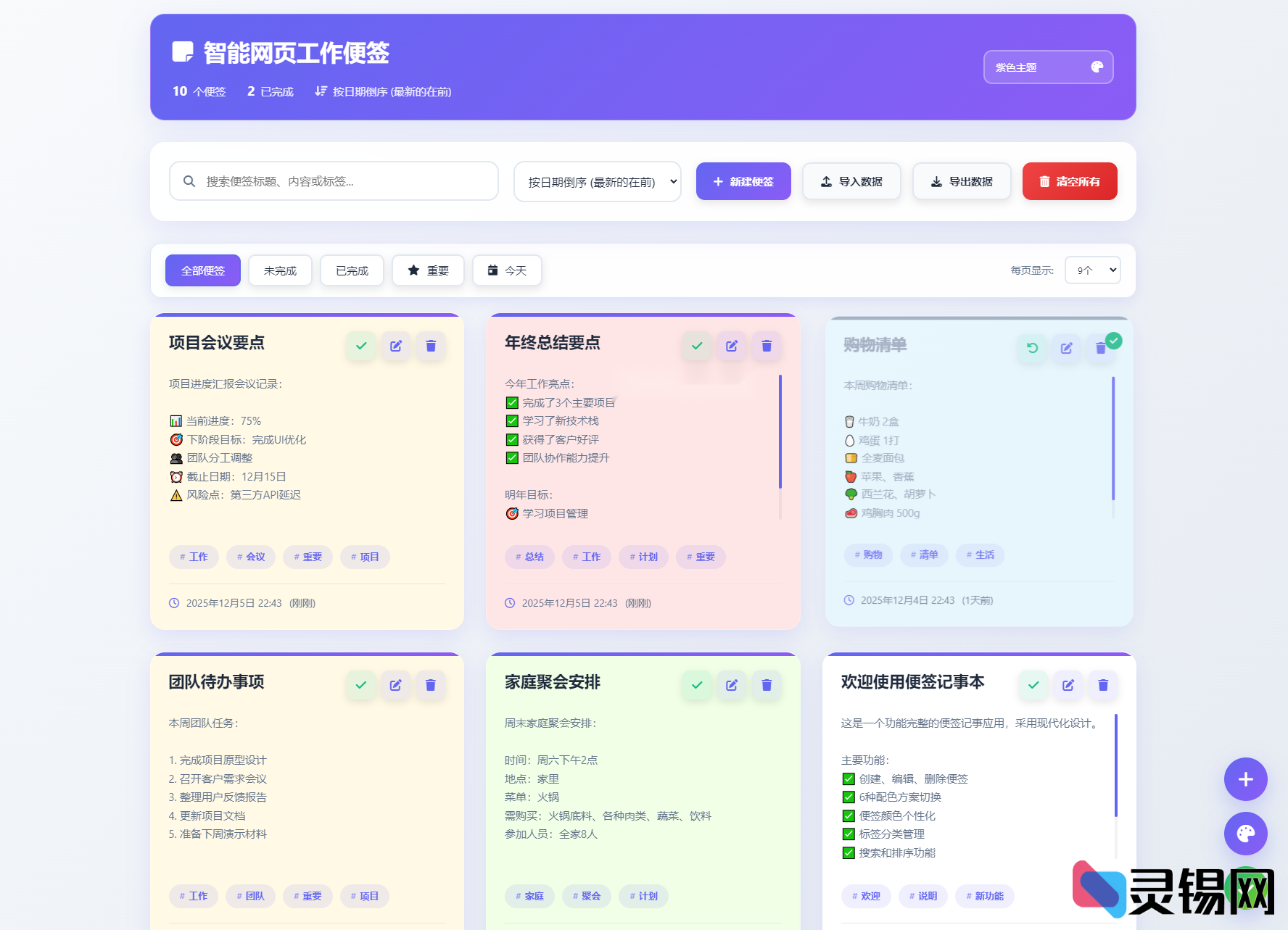Toggle the 今天 calendar filter
This screenshot has height=930, width=1288.
[507, 270]
